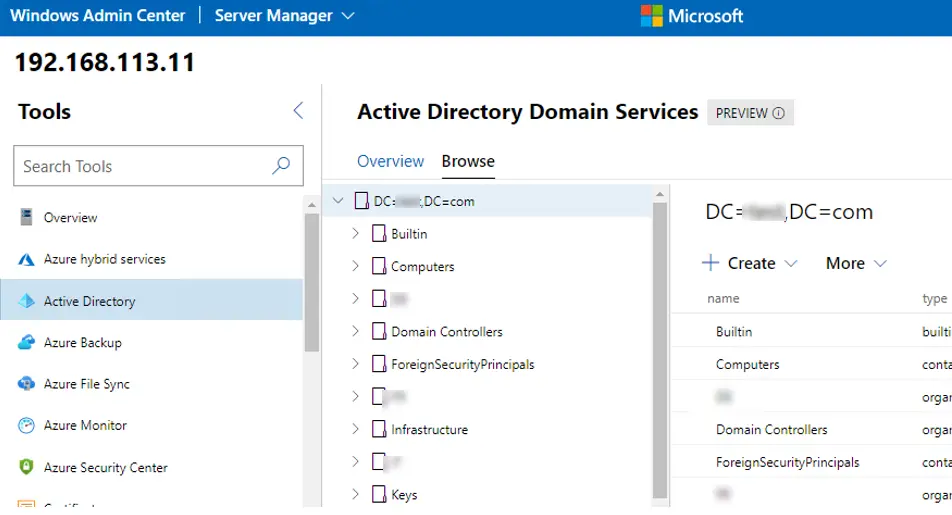Sort list by type column header
The width and height of the screenshot is (952, 515).
click(934, 298)
